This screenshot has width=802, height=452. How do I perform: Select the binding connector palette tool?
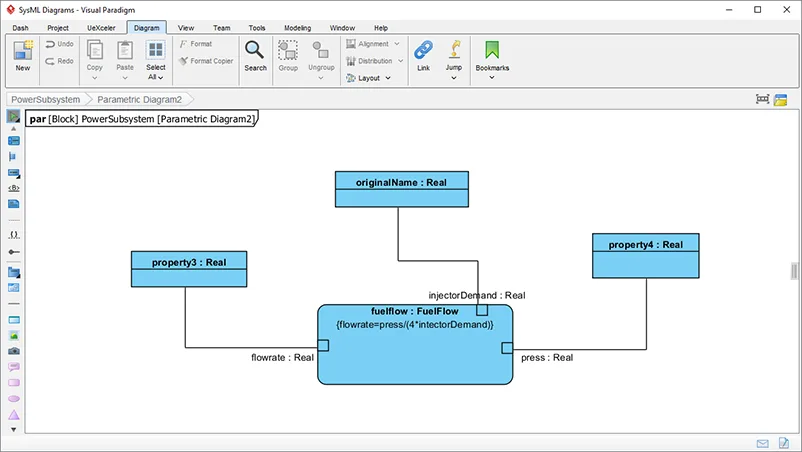point(14,252)
